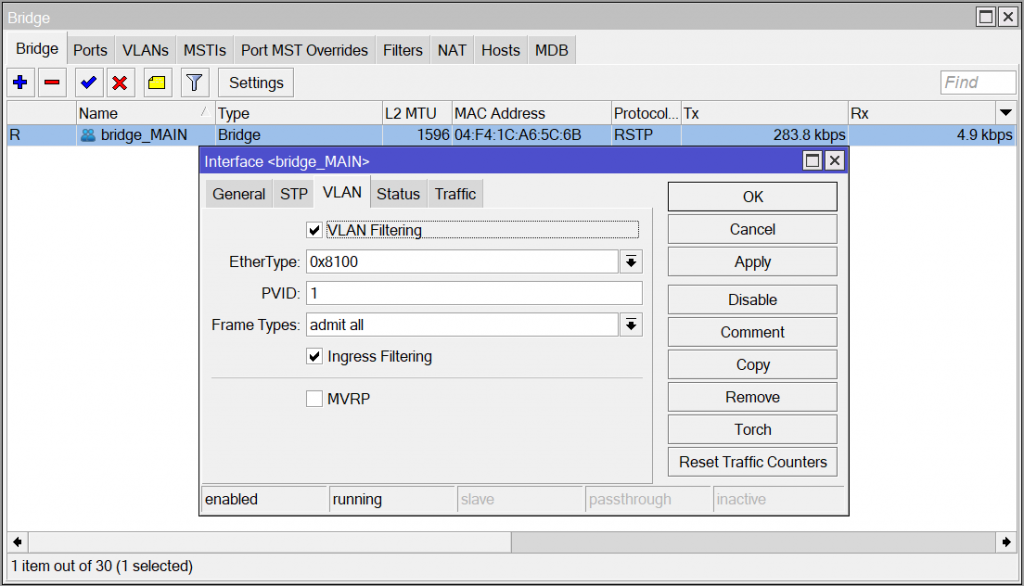Click the PVID input field

click(474, 293)
